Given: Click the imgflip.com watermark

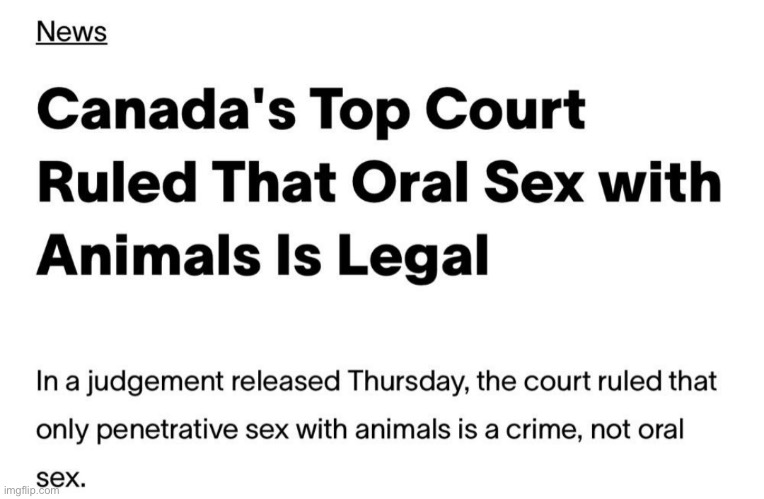Looking at the screenshot, I should 31,490.
